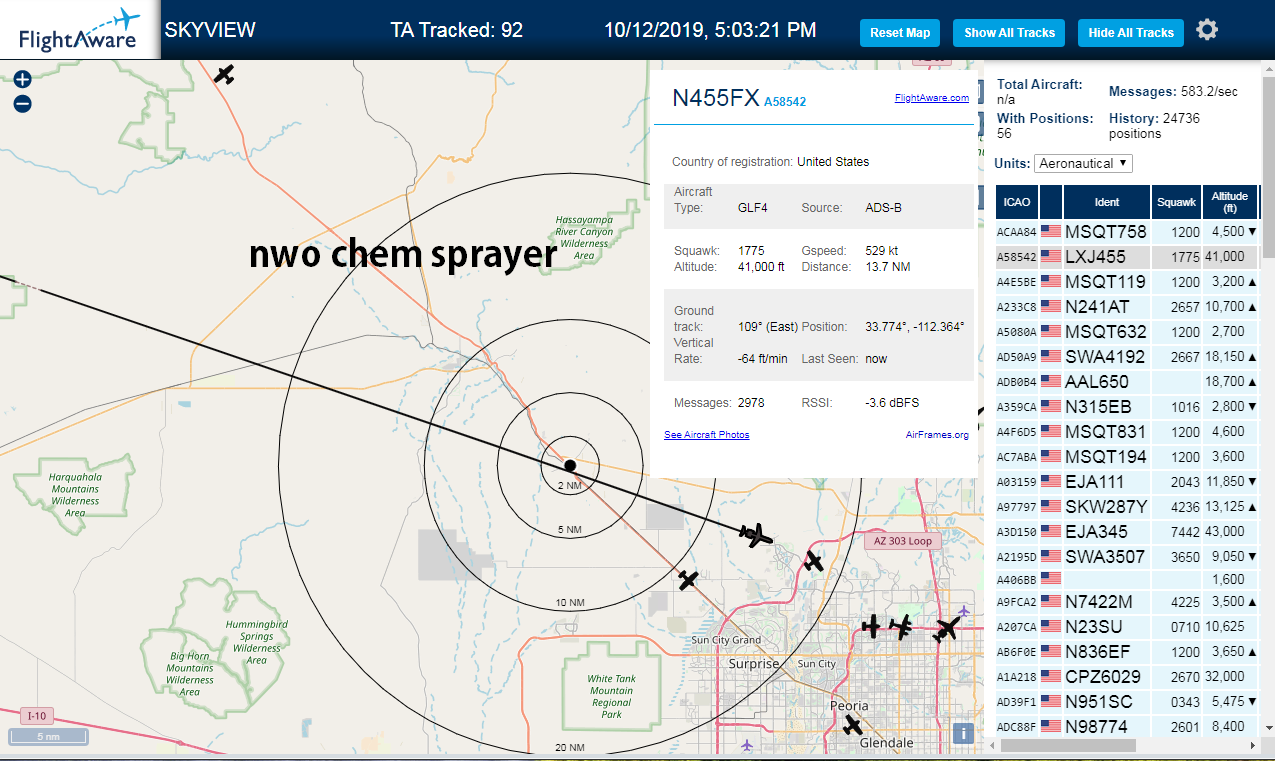Viewport: 1275px width, 761px height.
Task: Select the aircraft icon near top-left I-route
Action: click(225, 73)
